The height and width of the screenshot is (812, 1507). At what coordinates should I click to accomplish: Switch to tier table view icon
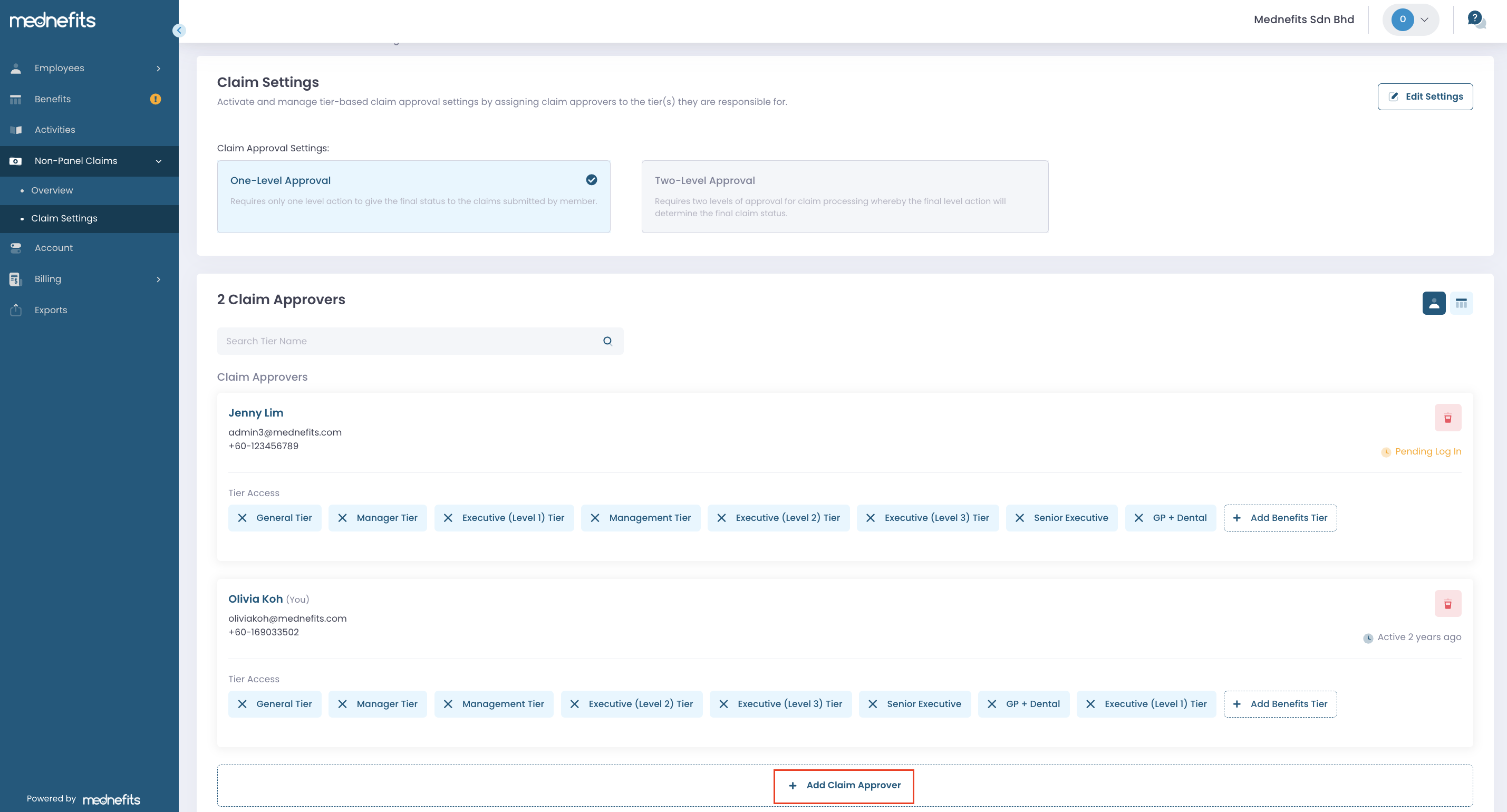(1461, 303)
